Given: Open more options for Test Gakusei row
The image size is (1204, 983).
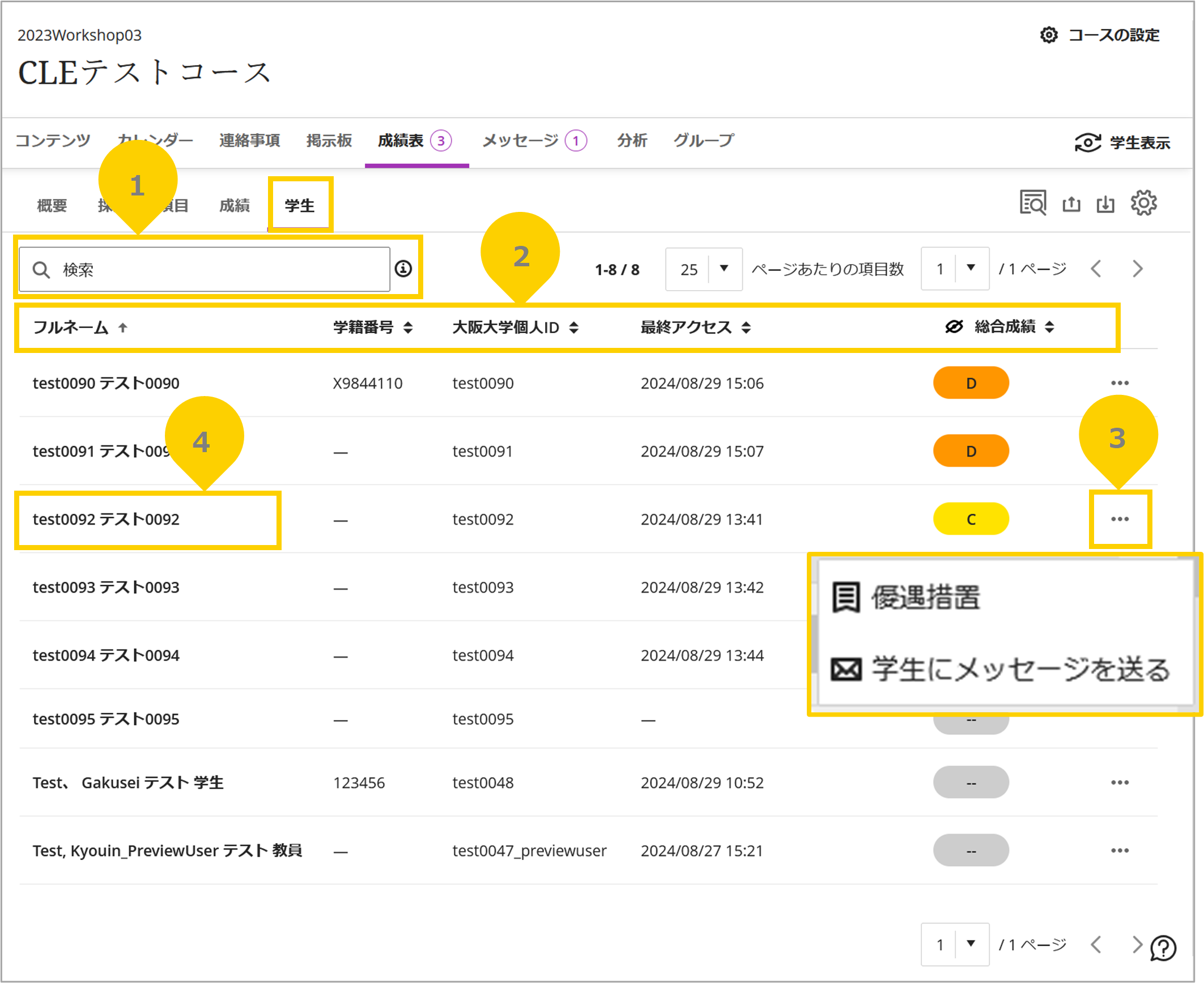Looking at the screenshot, I should pos(1120,782).
